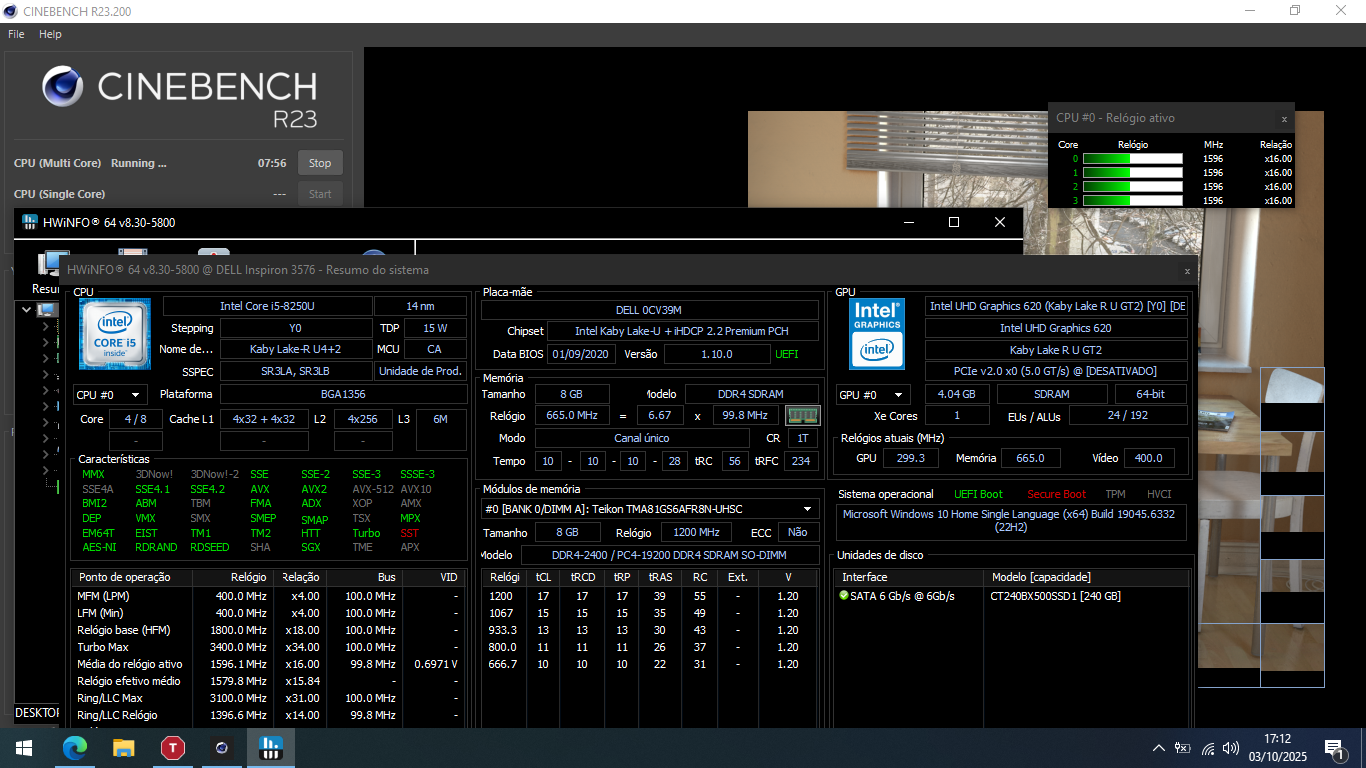Open the Cinebench Help menu
The image size is (1366, 768).
pos(50,34)
